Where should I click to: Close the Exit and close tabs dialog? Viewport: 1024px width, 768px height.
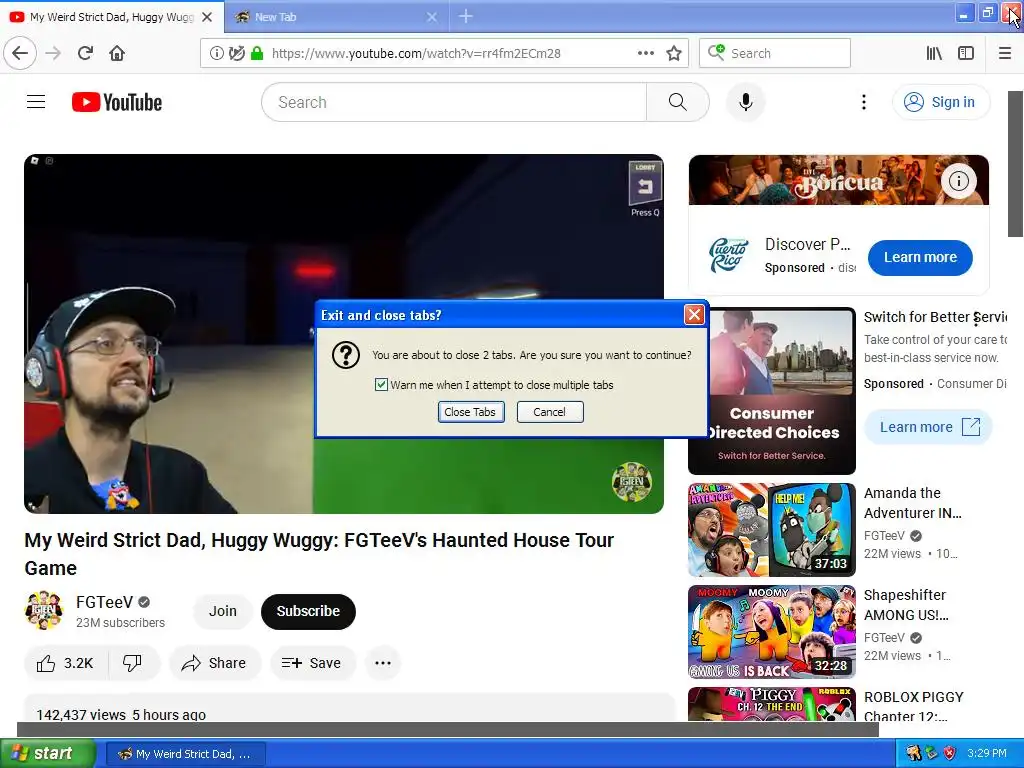[x=694, y=315]
